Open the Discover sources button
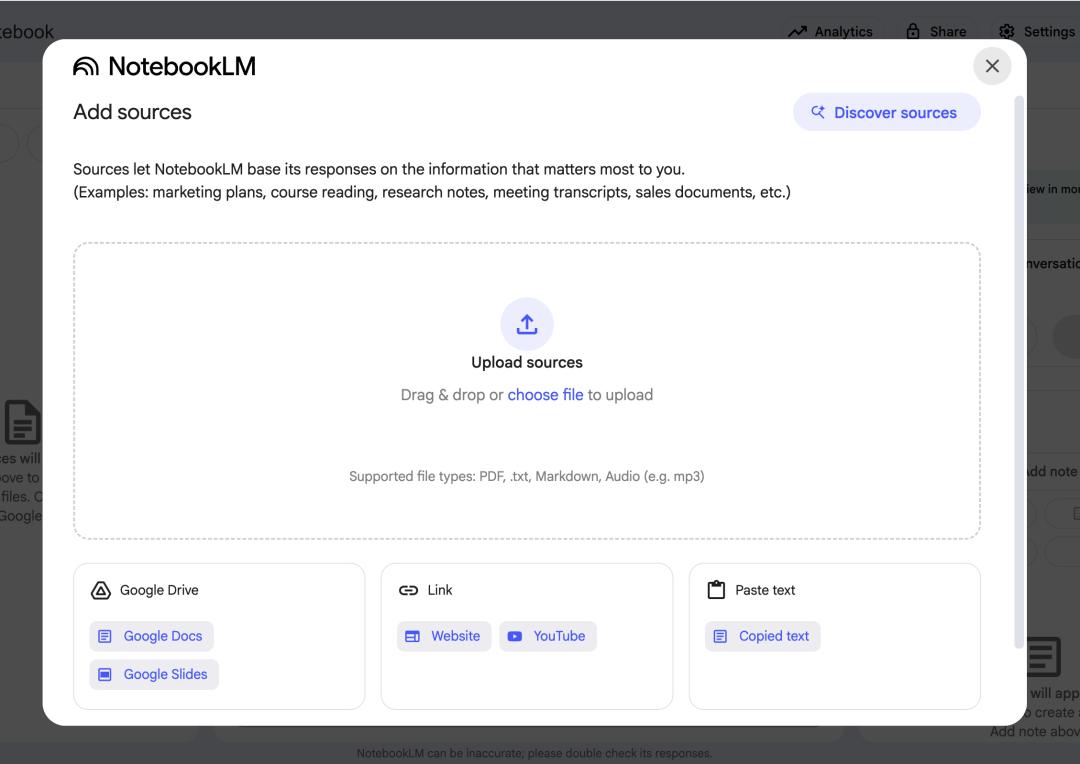 pos(886,113)
